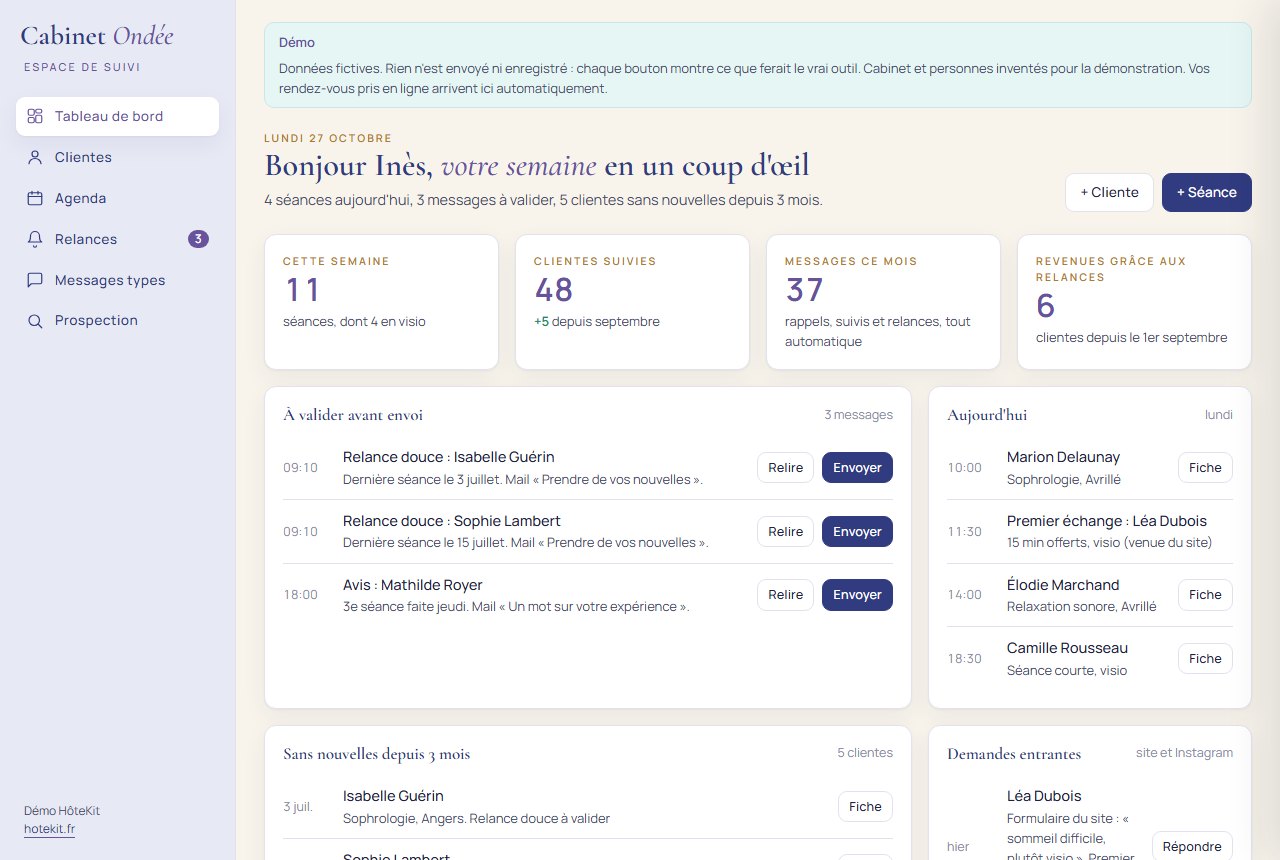The image size is (1280, 860).
Task: Click Répondre for Léa Dubois request
Action: click(x=1192, y=846)
